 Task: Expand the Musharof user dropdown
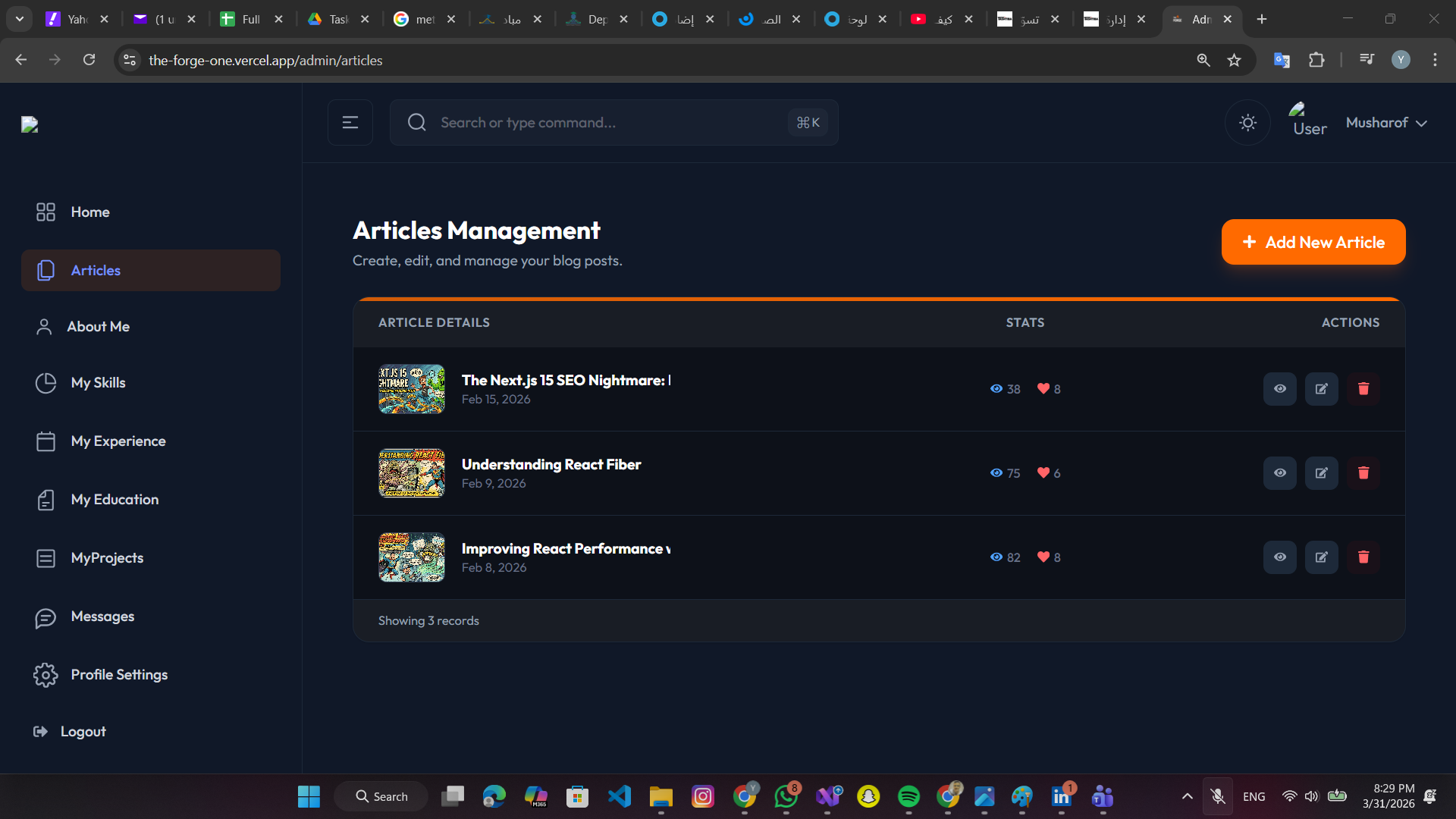1386,123
